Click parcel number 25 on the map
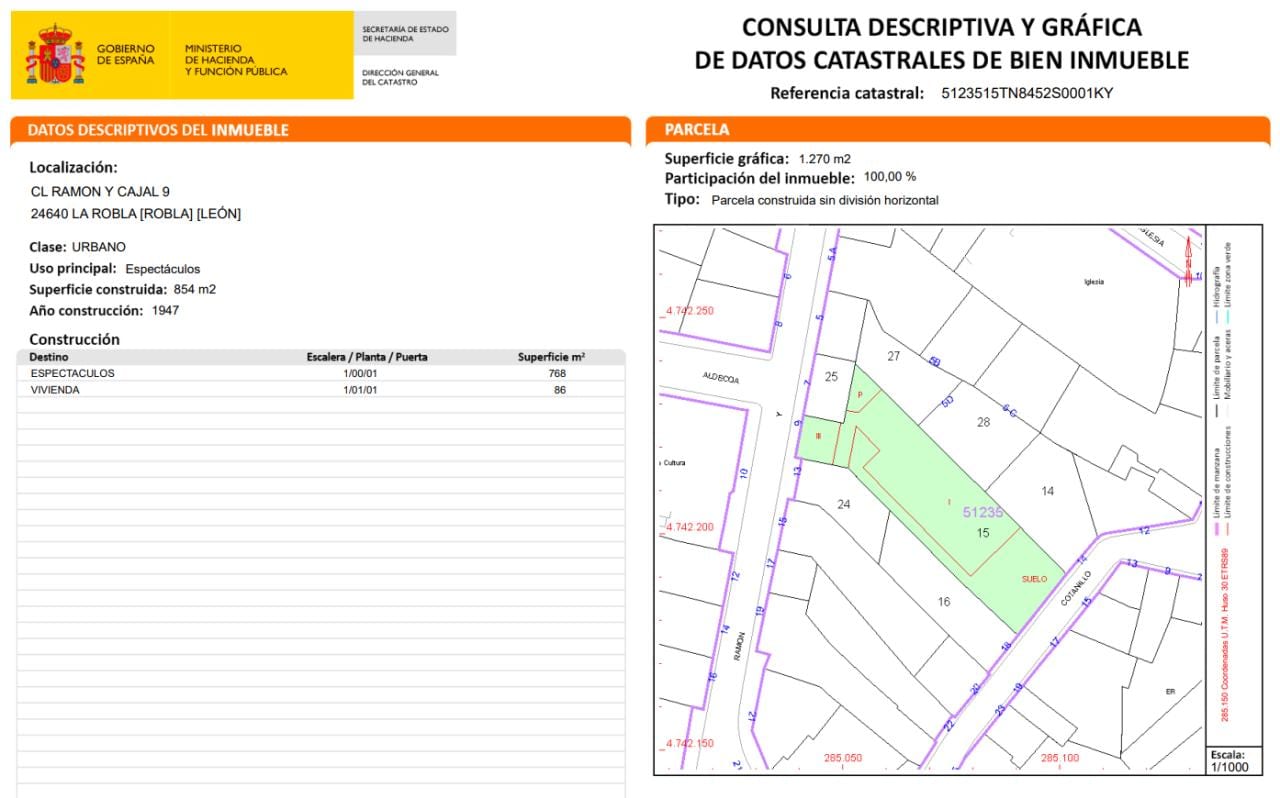The height and width of the screenshot is (798, 1280). pos(831,377)
